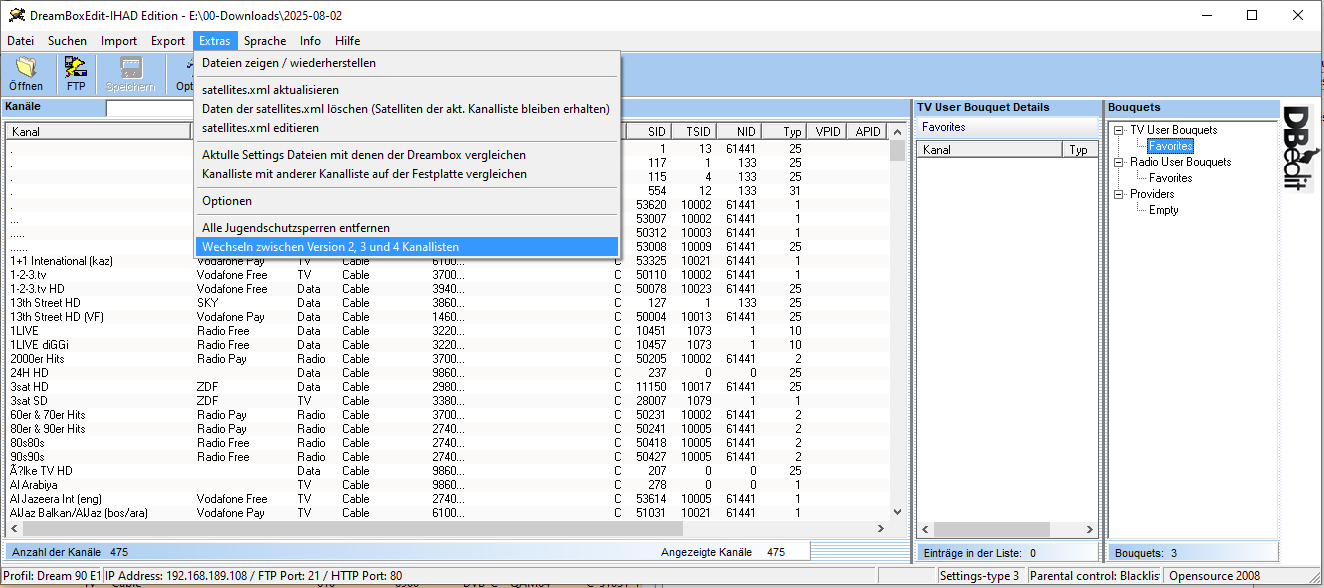The image size is (1324, 588).
Task: Click the Bouquet Details scroll-right arrow
Action: click(1088, 529)
